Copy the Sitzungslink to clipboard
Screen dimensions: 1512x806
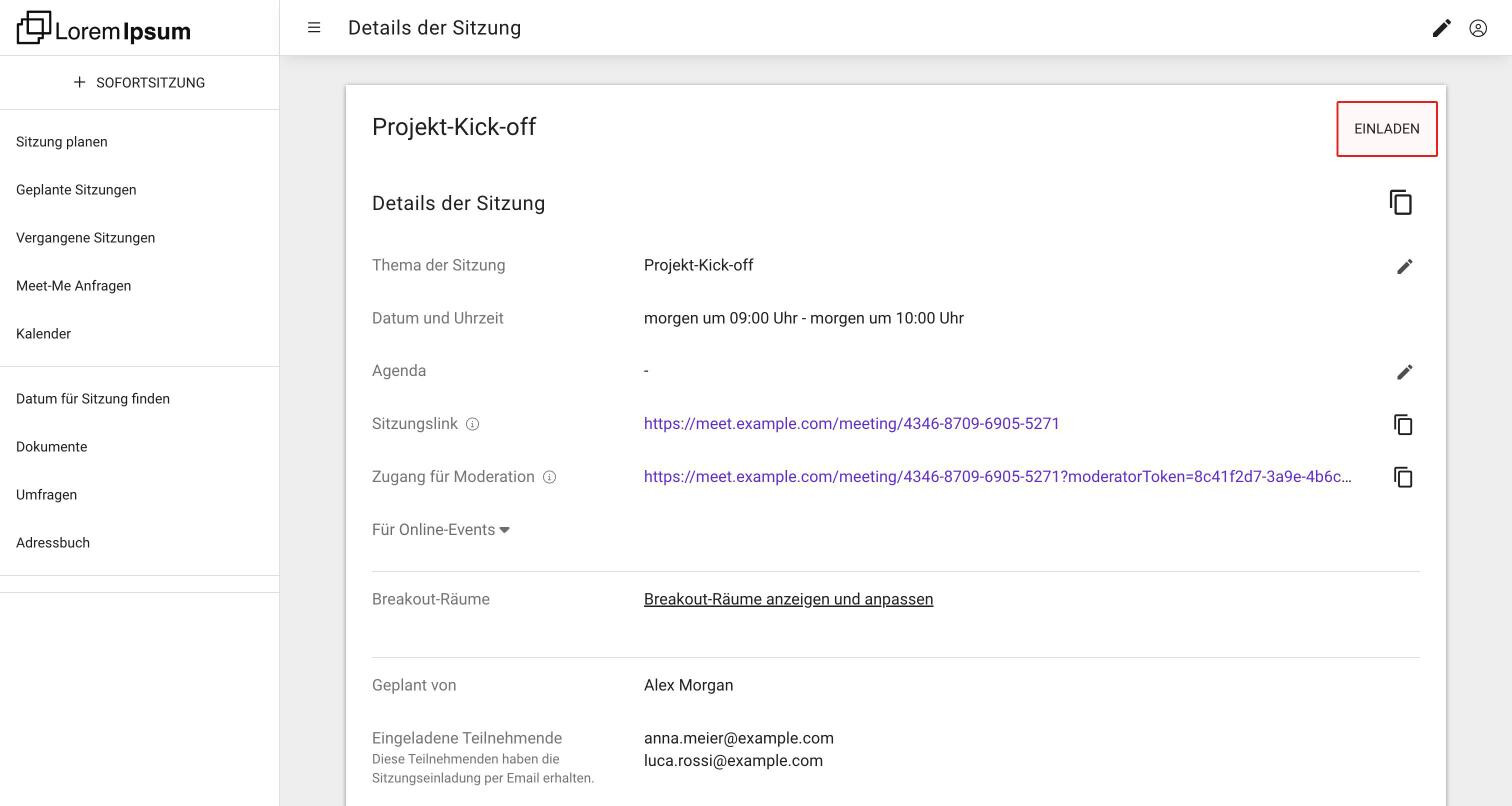click(x=1403, y=424)
